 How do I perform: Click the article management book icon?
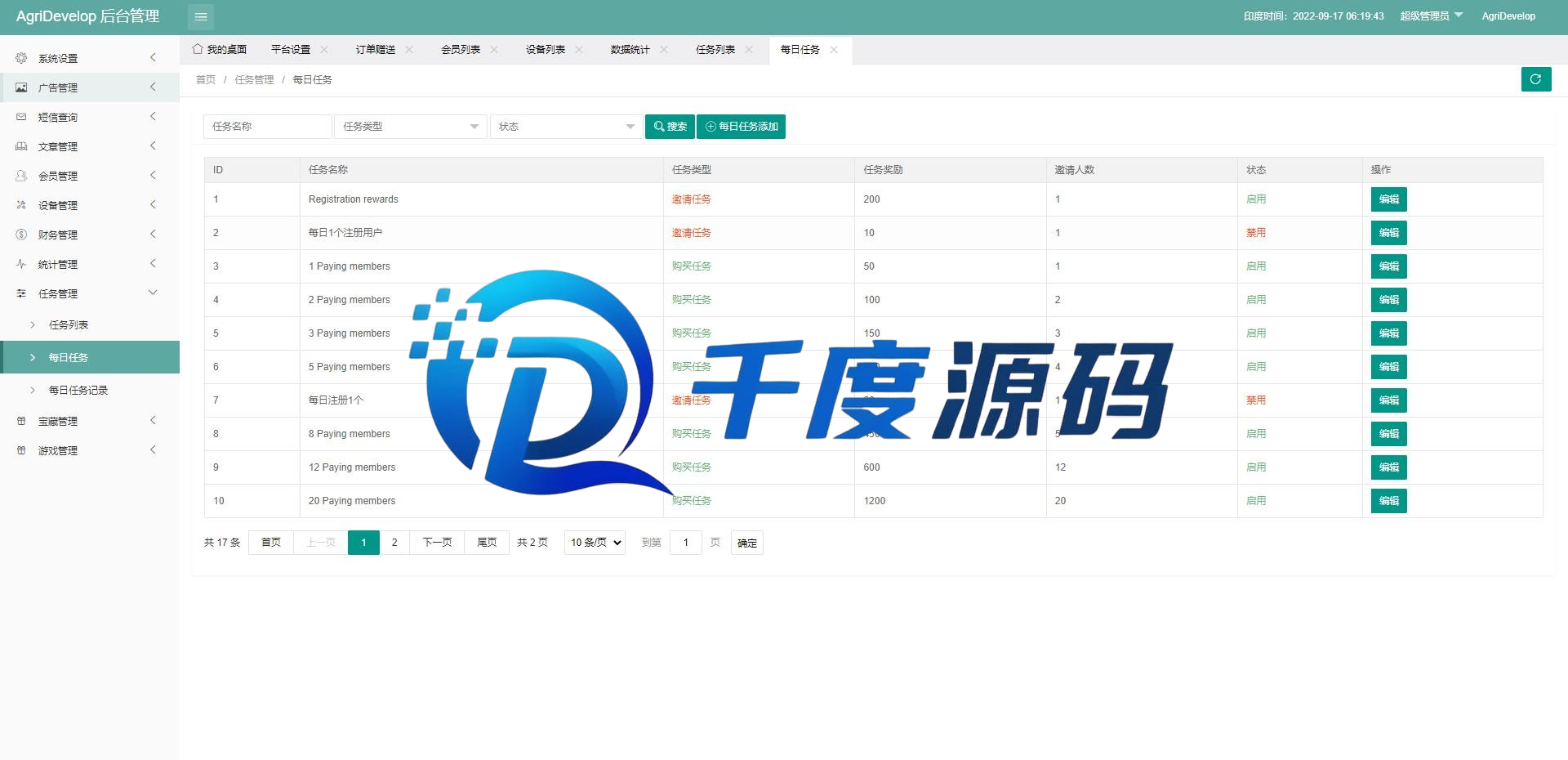tap(21, 146)
